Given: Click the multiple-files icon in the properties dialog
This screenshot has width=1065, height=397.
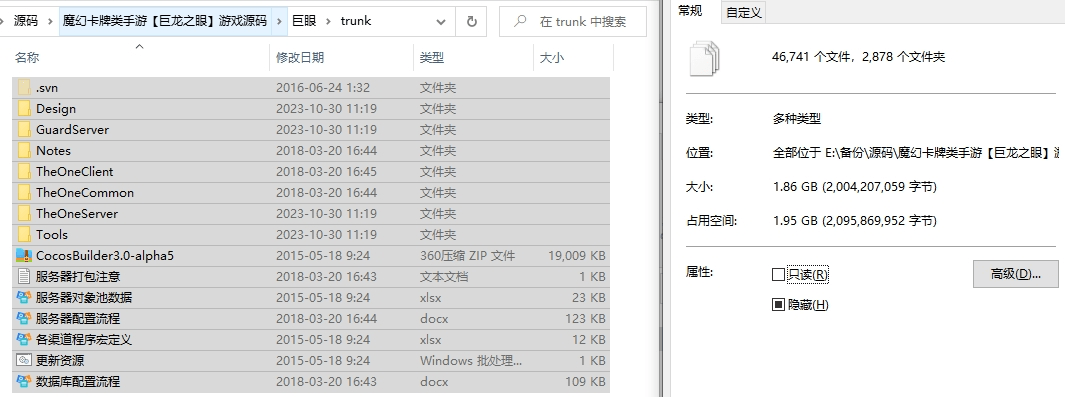Looking at the screenshot, I should [x=704, y=58].
